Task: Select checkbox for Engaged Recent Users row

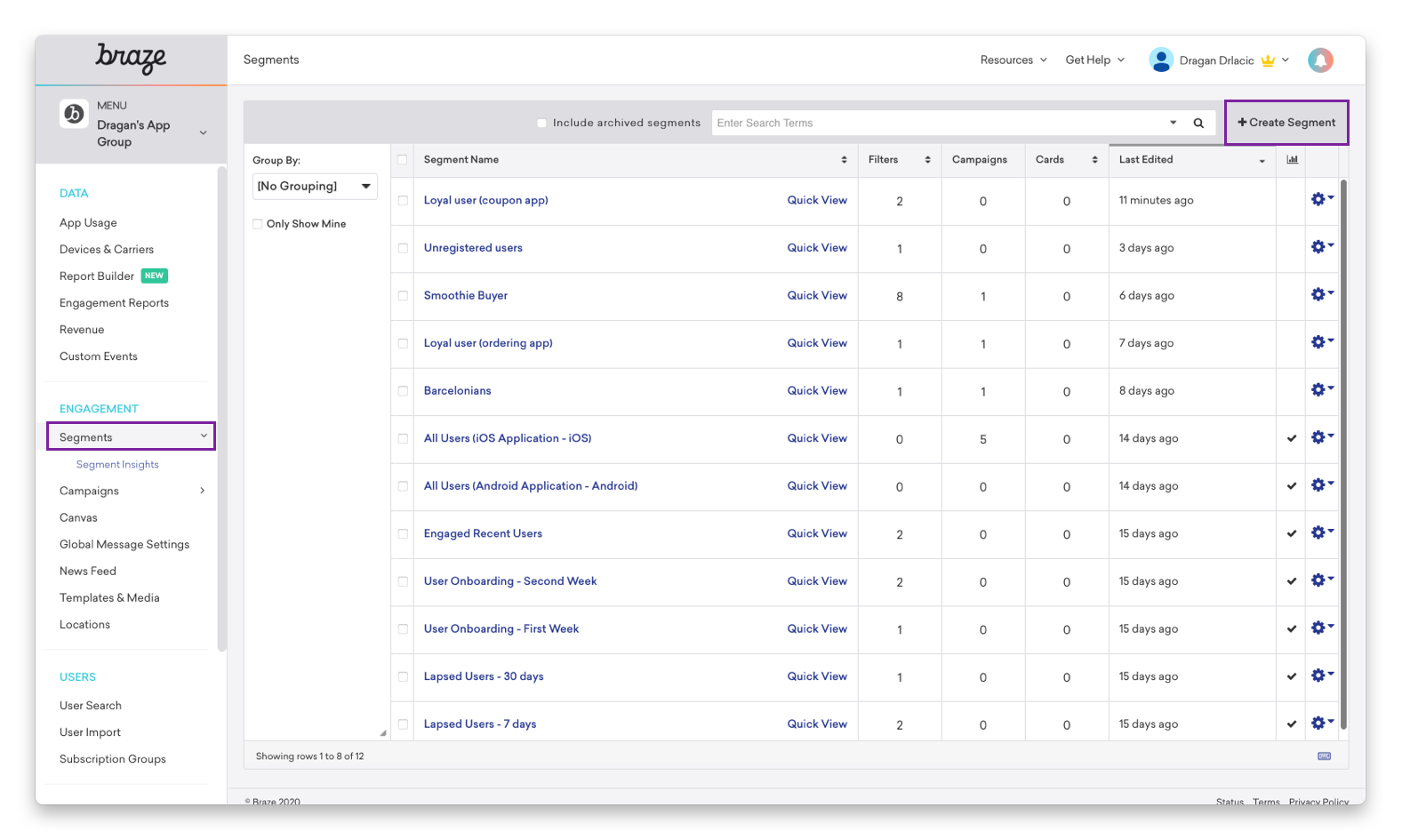Action: [403, 534]
